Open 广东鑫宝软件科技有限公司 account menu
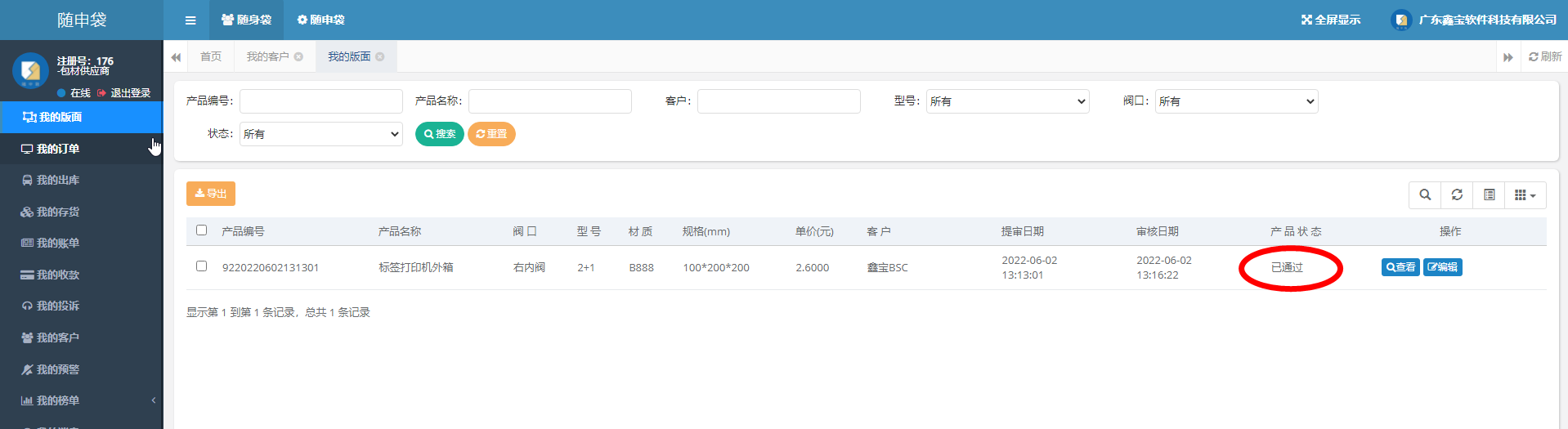The height and width of the screenshot is (429, 1568). tap(1474, 20)
